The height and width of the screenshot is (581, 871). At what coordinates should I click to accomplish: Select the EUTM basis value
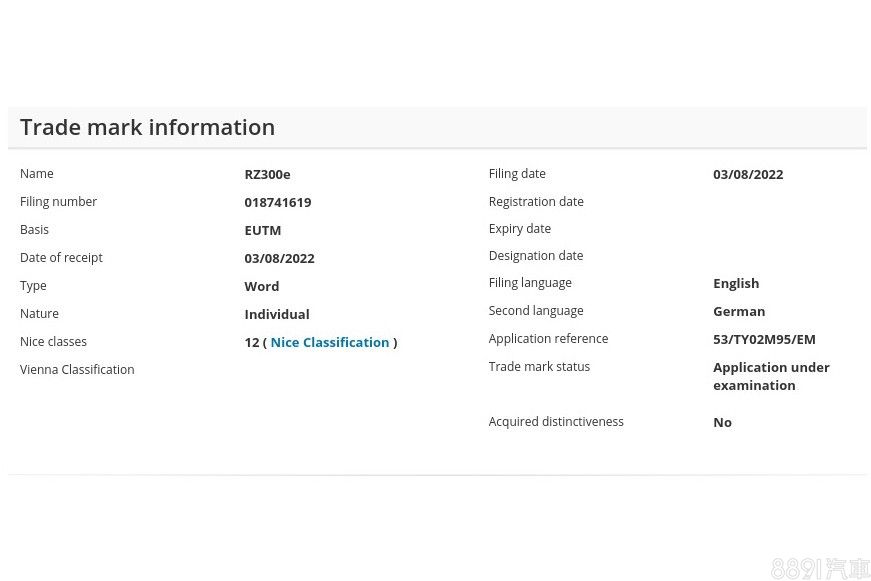pyautogui.click(x=262, y=230)
